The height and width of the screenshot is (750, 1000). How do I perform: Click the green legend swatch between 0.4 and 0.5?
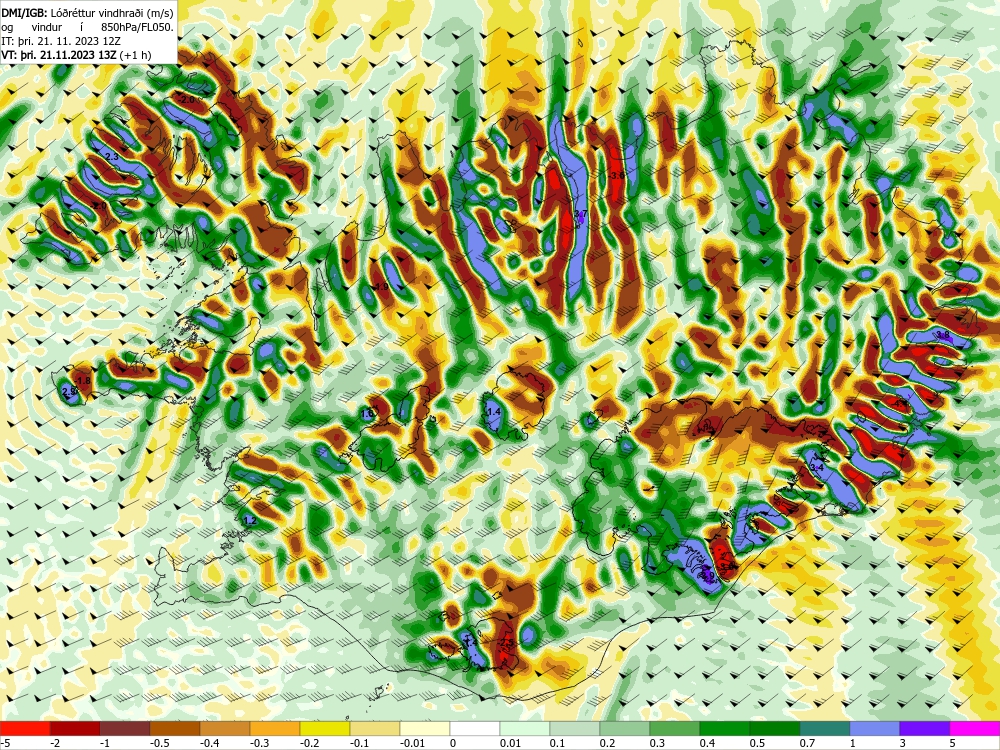click(725, 728)
